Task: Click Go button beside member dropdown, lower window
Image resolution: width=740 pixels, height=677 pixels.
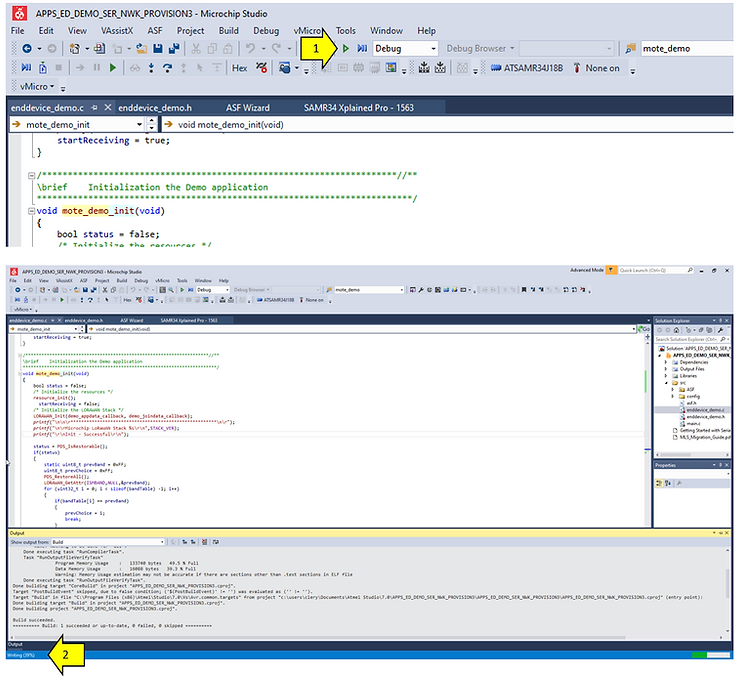Action: pos(644,329)
